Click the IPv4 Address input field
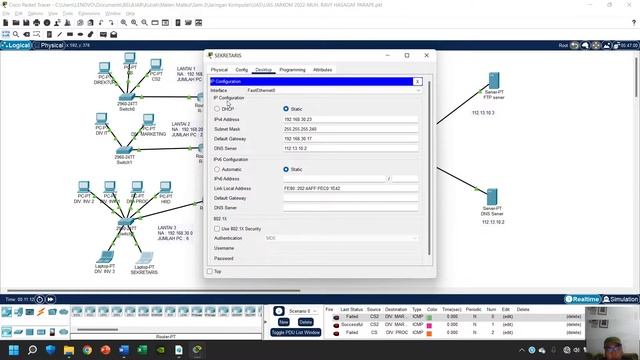 coord(351,119)
